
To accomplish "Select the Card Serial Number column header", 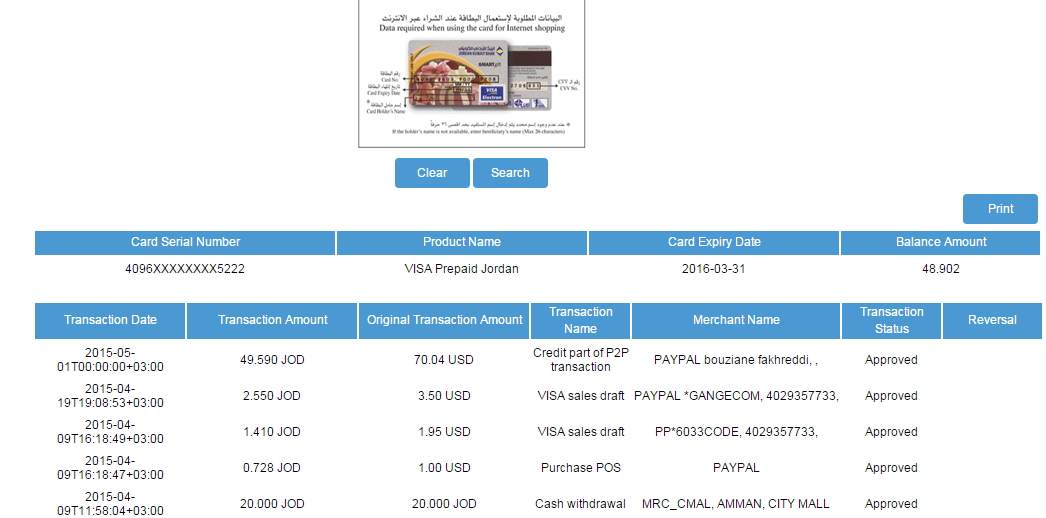I will [185, 242].
